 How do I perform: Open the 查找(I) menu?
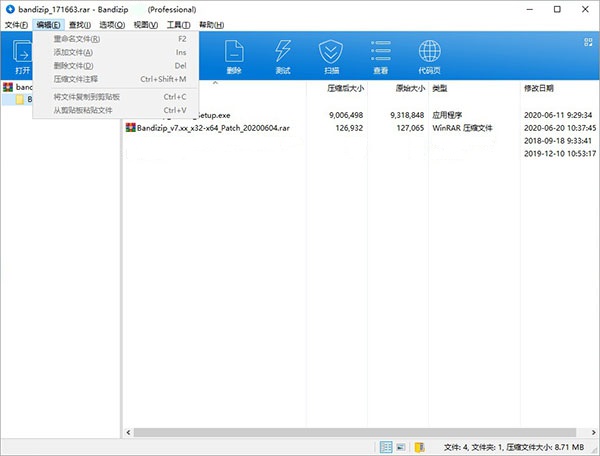tap(80, 25)
